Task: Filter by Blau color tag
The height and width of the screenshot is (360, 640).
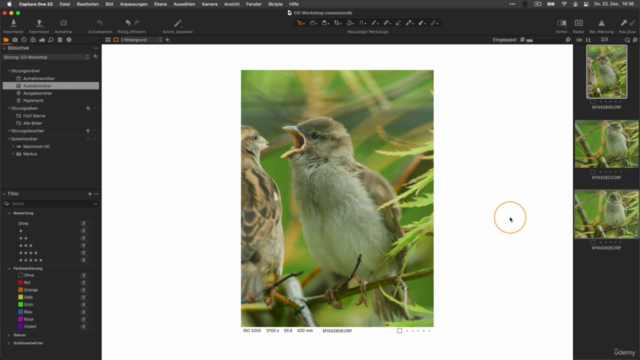Action: point(25,312)
